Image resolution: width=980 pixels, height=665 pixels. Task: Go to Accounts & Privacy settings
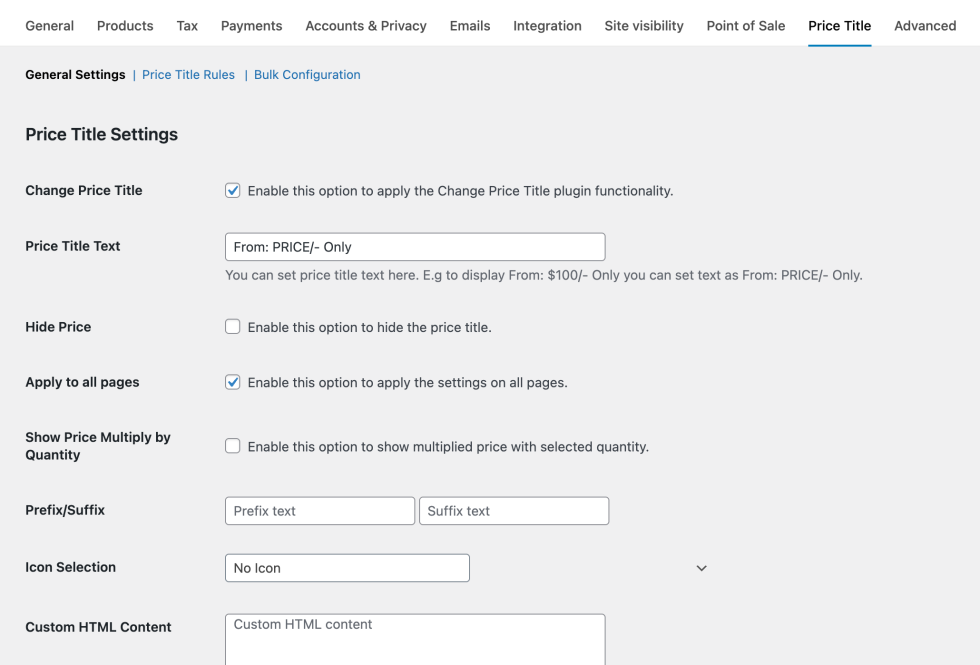pyautogui.click(x=365, y=25)
